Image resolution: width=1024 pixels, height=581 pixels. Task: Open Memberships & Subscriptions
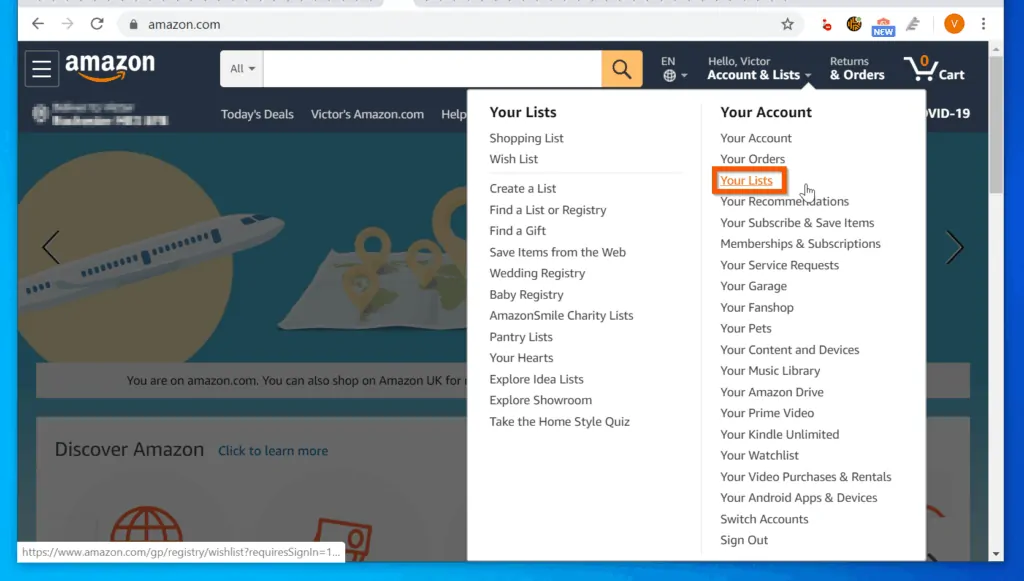click(800, 244)
